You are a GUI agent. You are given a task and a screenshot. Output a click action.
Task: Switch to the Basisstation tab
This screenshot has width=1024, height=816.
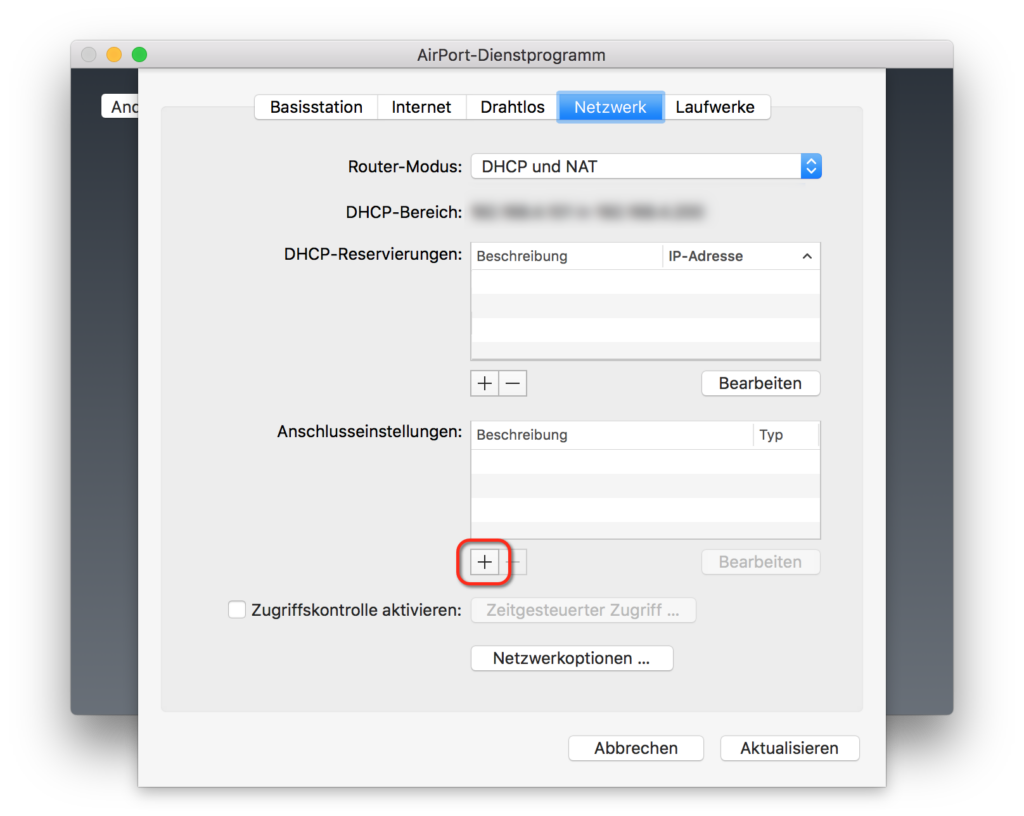[x=316, y=107]
